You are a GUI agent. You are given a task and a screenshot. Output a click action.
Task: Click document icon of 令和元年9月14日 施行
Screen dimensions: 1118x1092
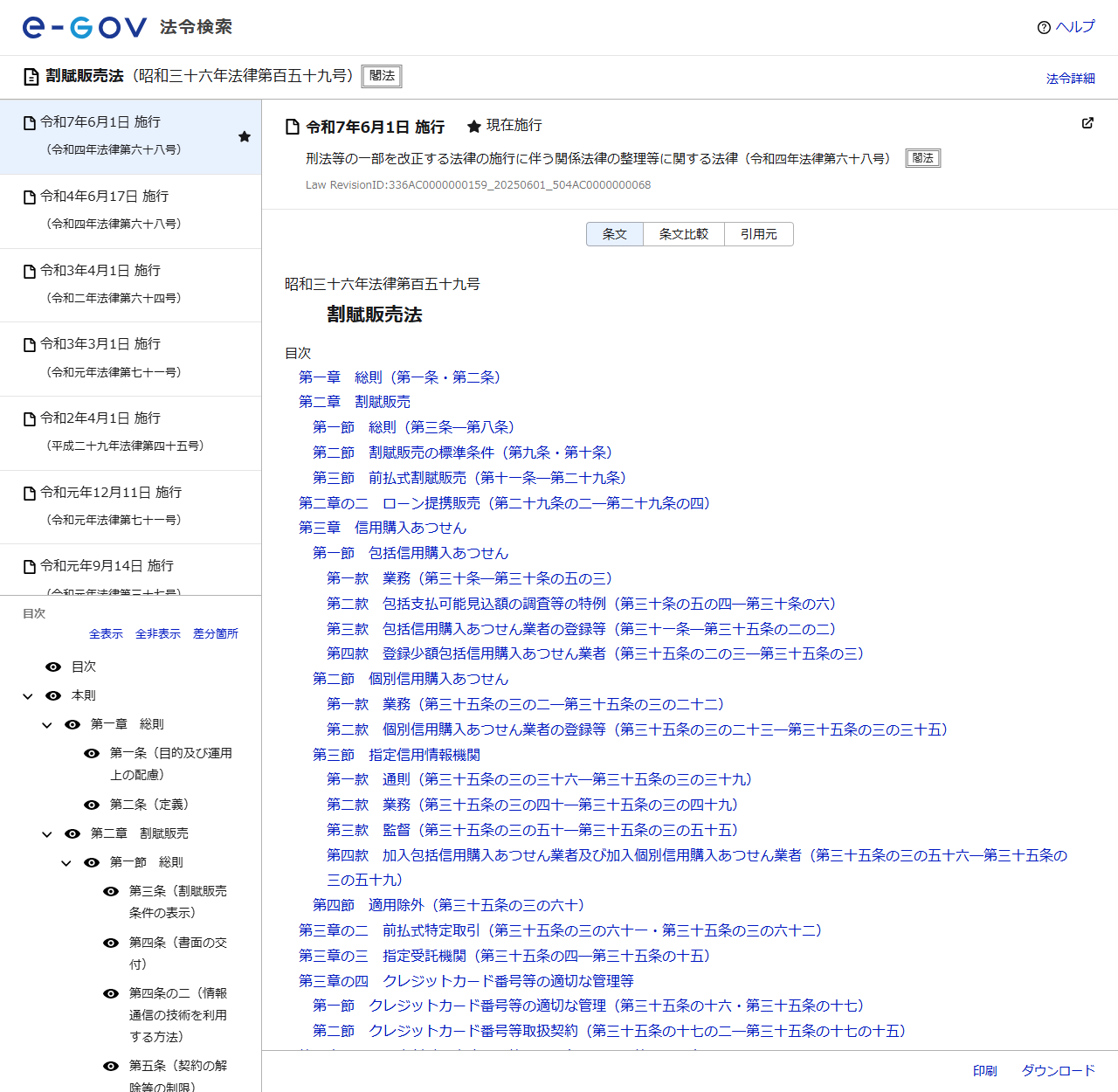click(30, 567)
